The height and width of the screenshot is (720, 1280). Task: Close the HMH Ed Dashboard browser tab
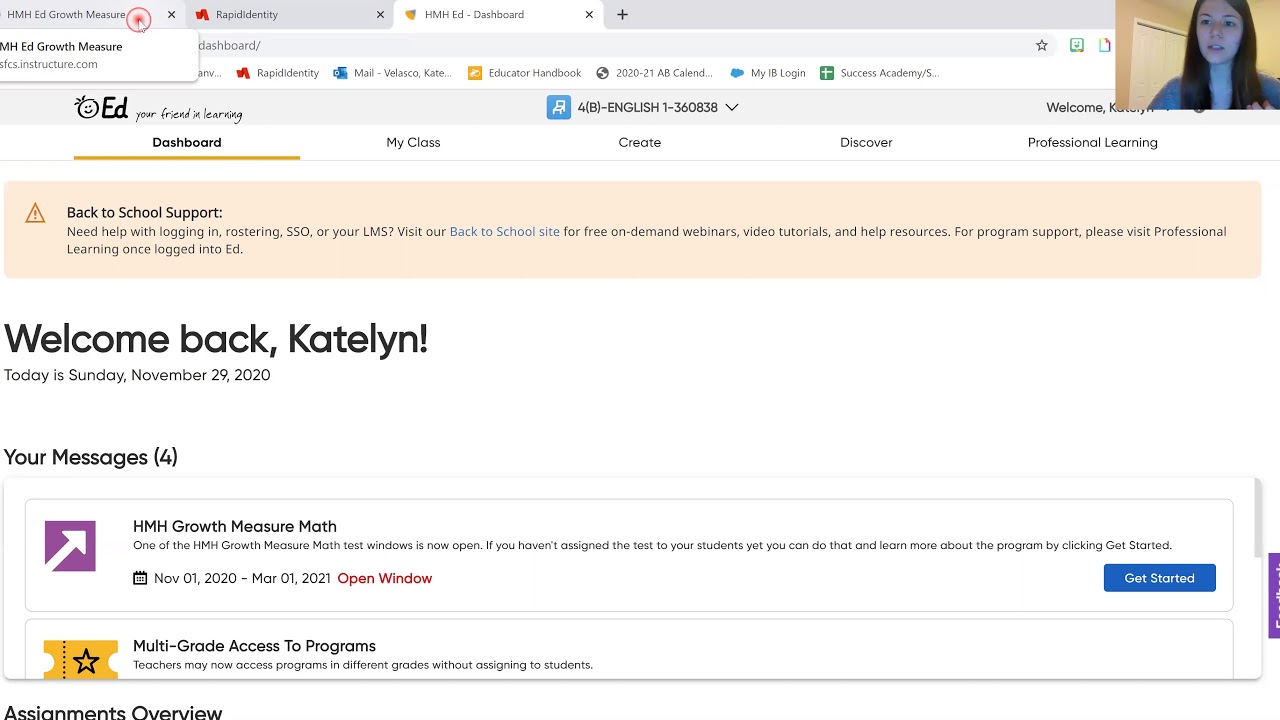click(x=589, y=15)
